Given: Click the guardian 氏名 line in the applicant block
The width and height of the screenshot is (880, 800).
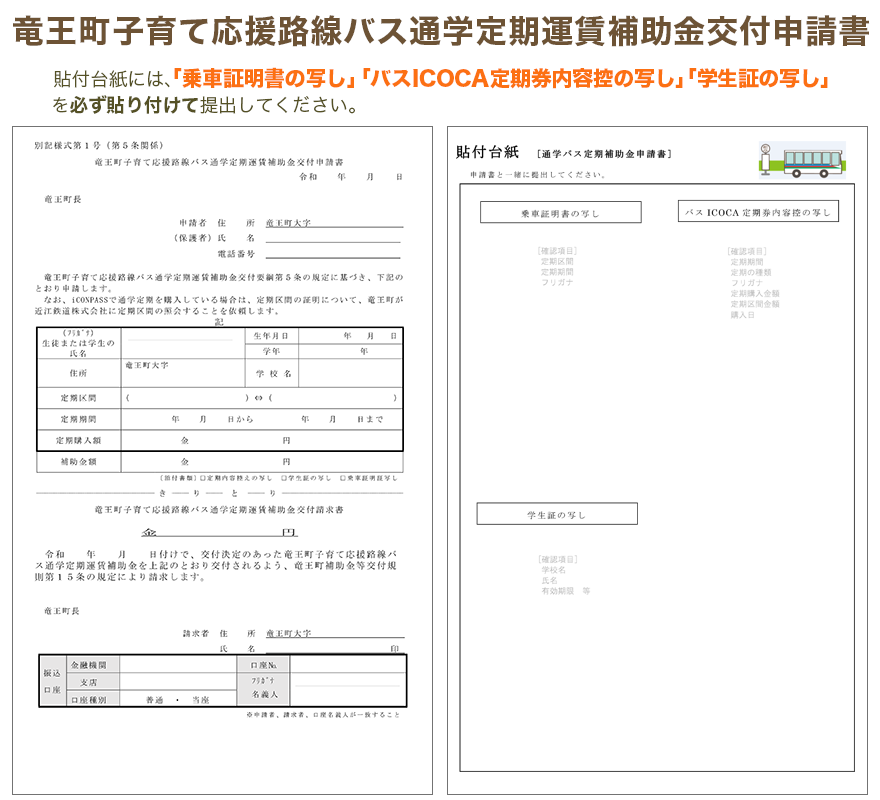Looking at the screenshot, I should point(333,238).
